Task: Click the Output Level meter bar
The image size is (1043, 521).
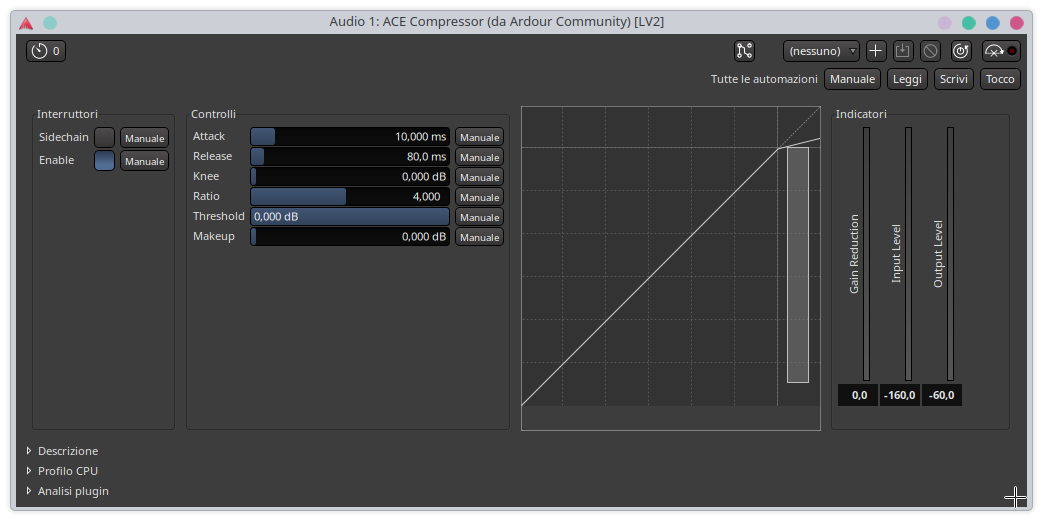Action: click(x=950, y=254)
